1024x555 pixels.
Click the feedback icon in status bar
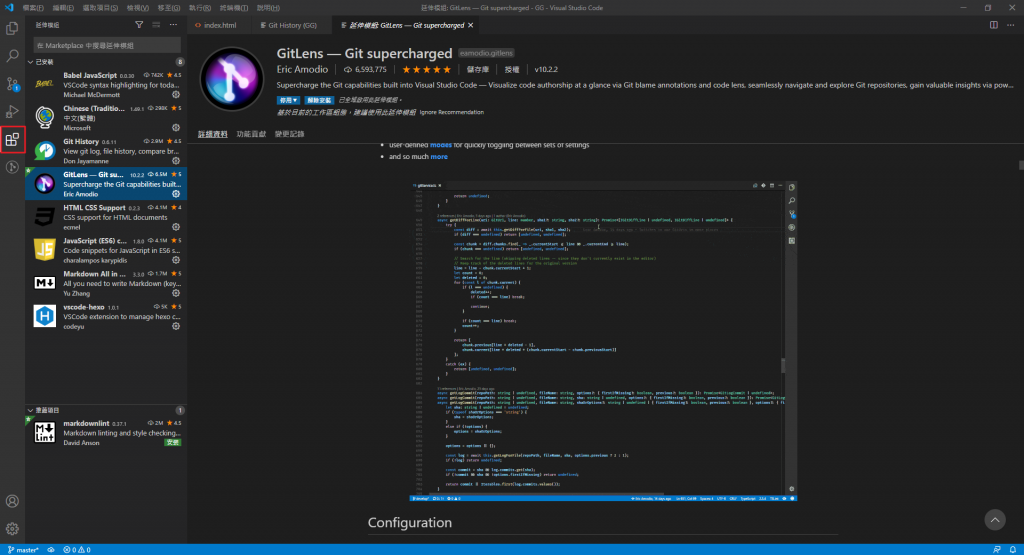tap(997, 550)
